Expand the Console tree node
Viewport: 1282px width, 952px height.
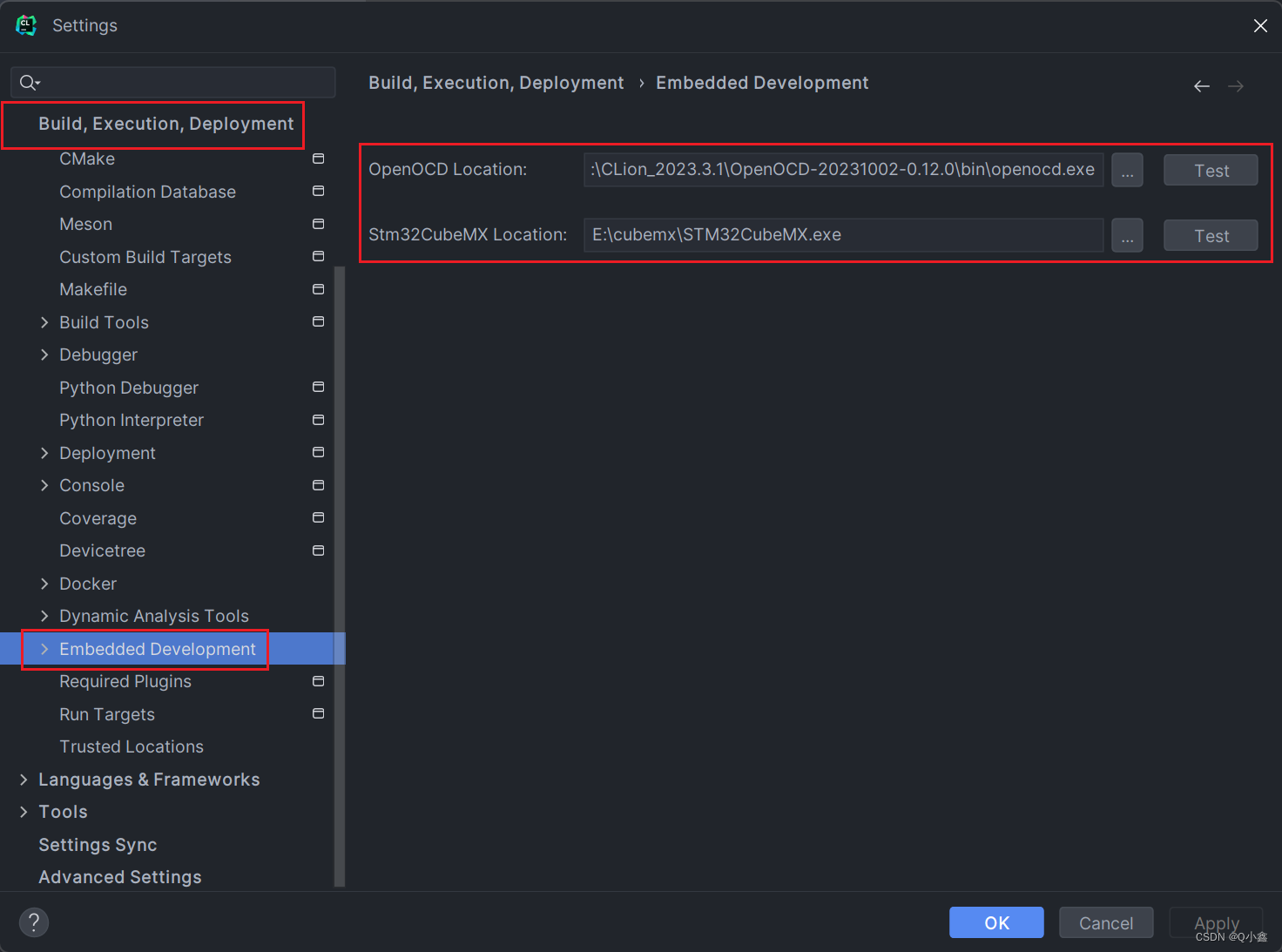pyautogui.click(x=44, y=485)
